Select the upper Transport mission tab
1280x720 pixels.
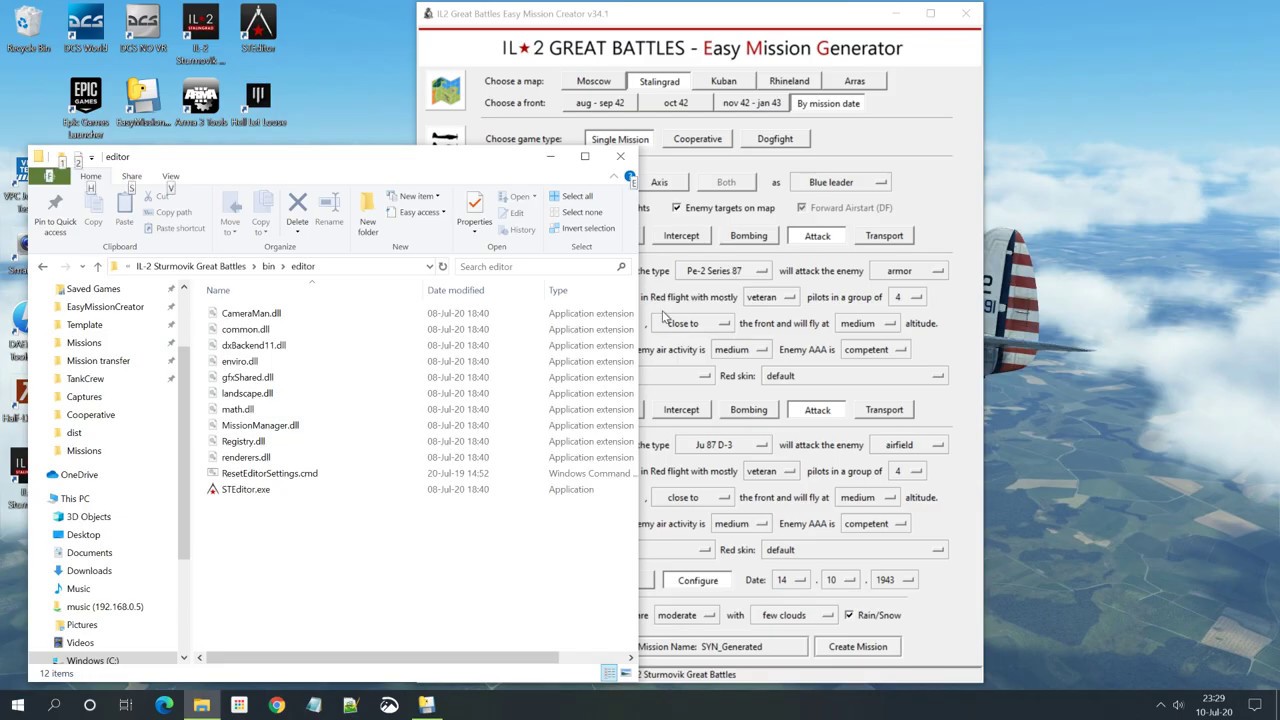coord(884,236)
